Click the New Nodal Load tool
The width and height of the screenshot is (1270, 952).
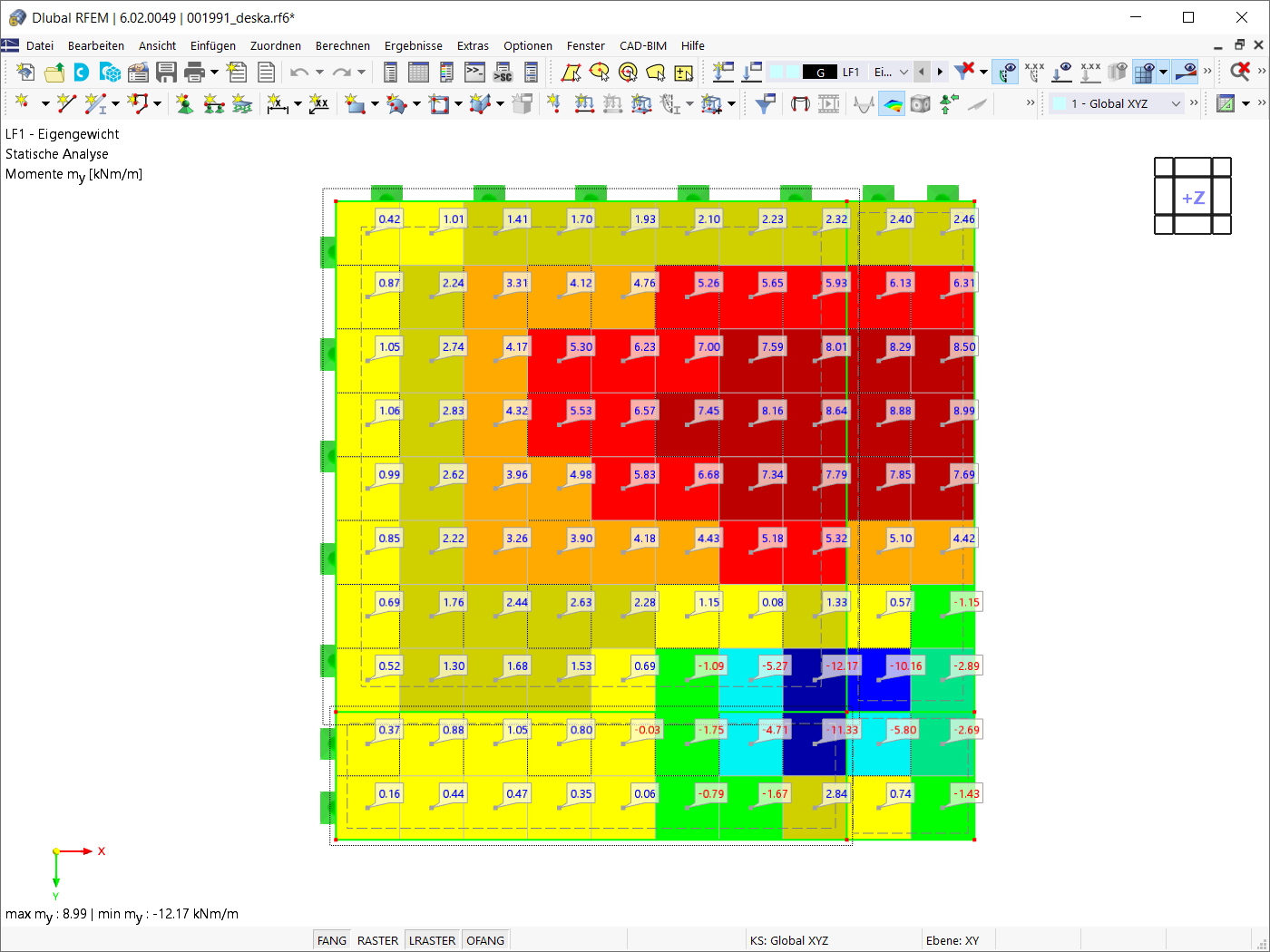point(553,103)
